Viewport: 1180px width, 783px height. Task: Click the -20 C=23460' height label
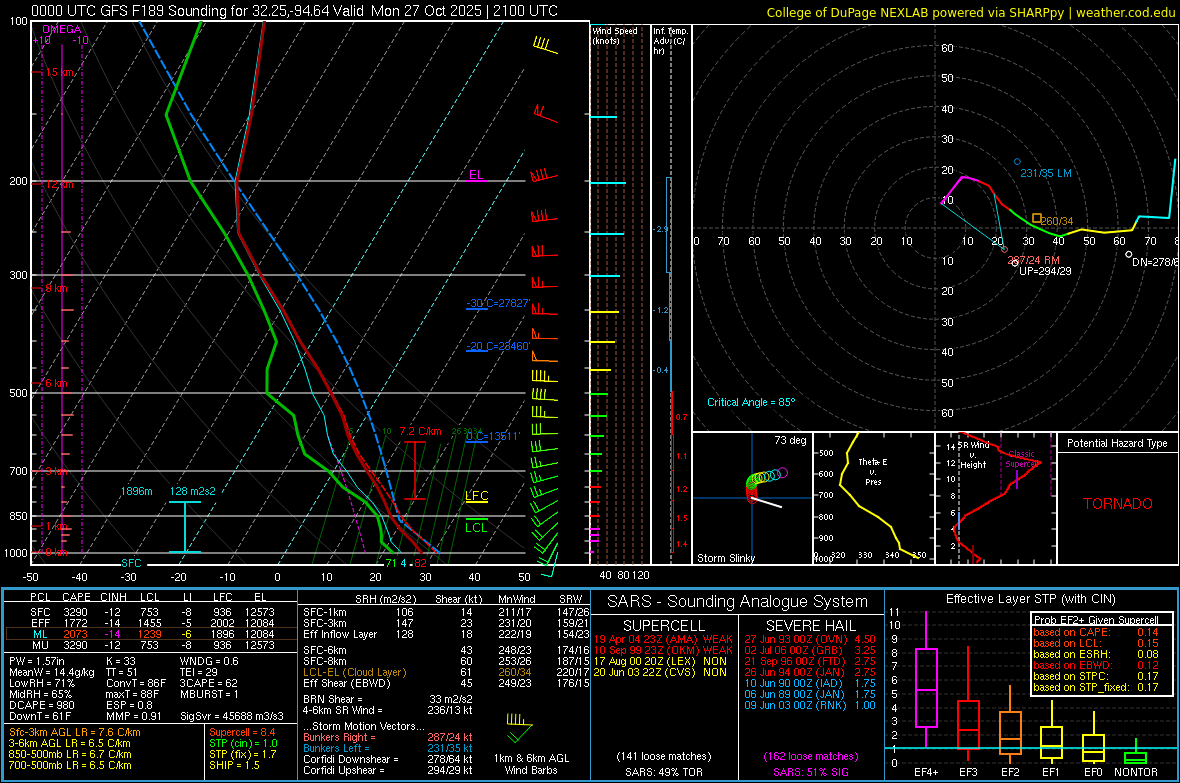[x=498, y=346]
